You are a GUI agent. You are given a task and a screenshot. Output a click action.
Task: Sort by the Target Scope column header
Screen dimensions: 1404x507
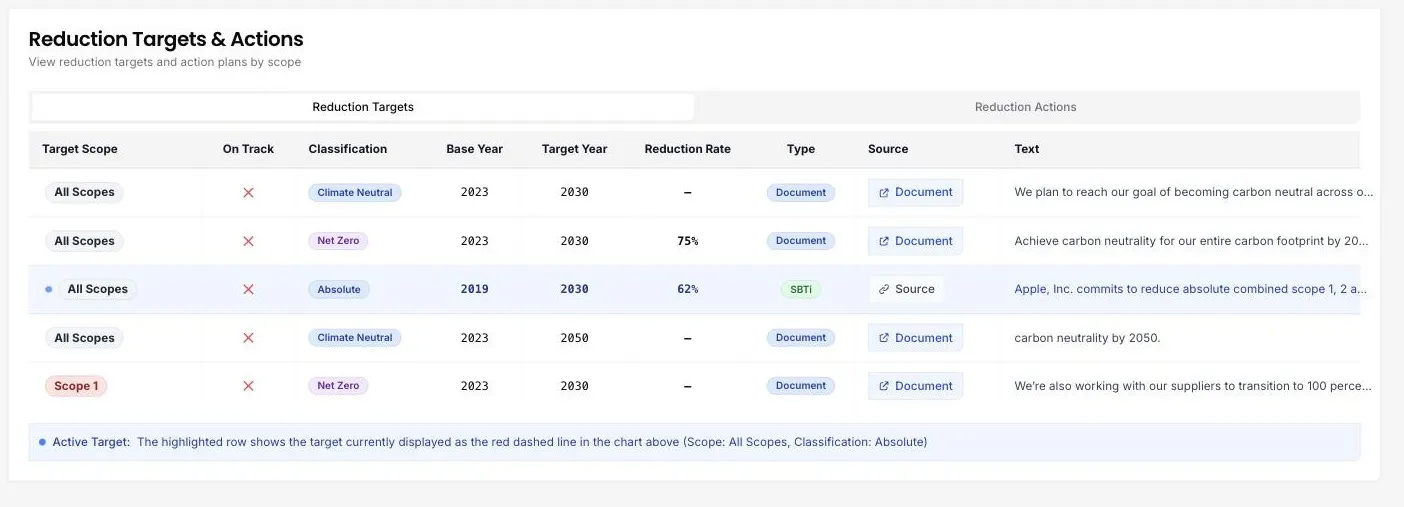80,149
